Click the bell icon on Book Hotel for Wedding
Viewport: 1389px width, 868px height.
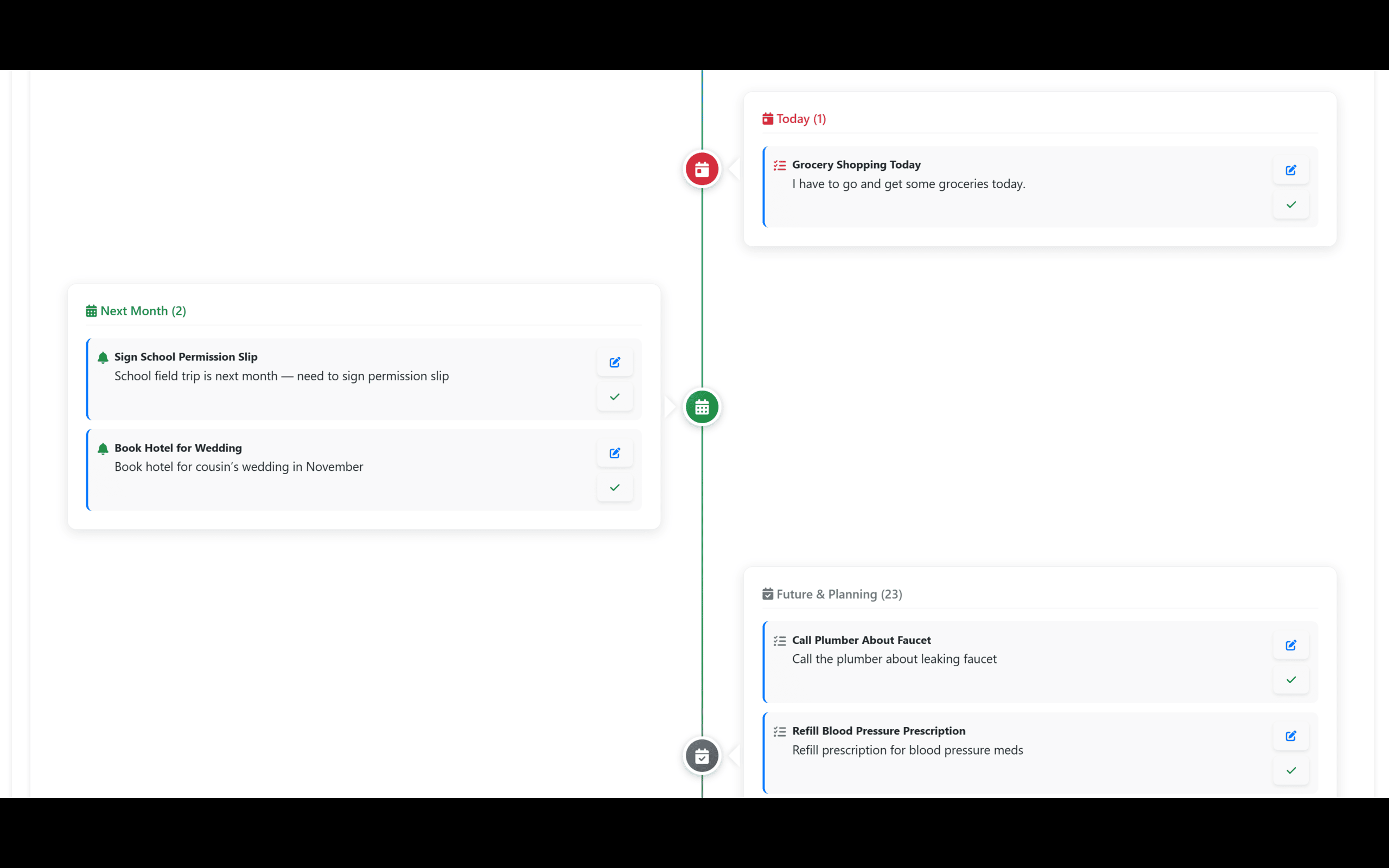click(103, 449)
